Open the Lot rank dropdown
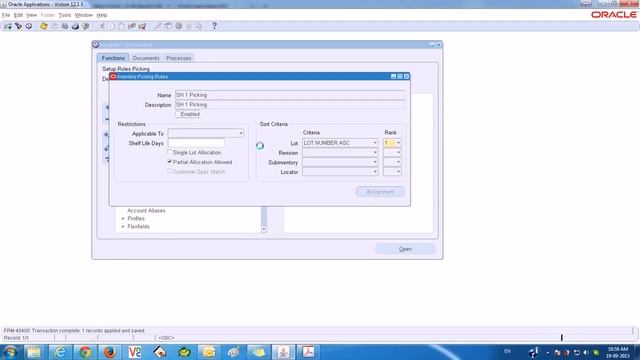 coord(398,143)
